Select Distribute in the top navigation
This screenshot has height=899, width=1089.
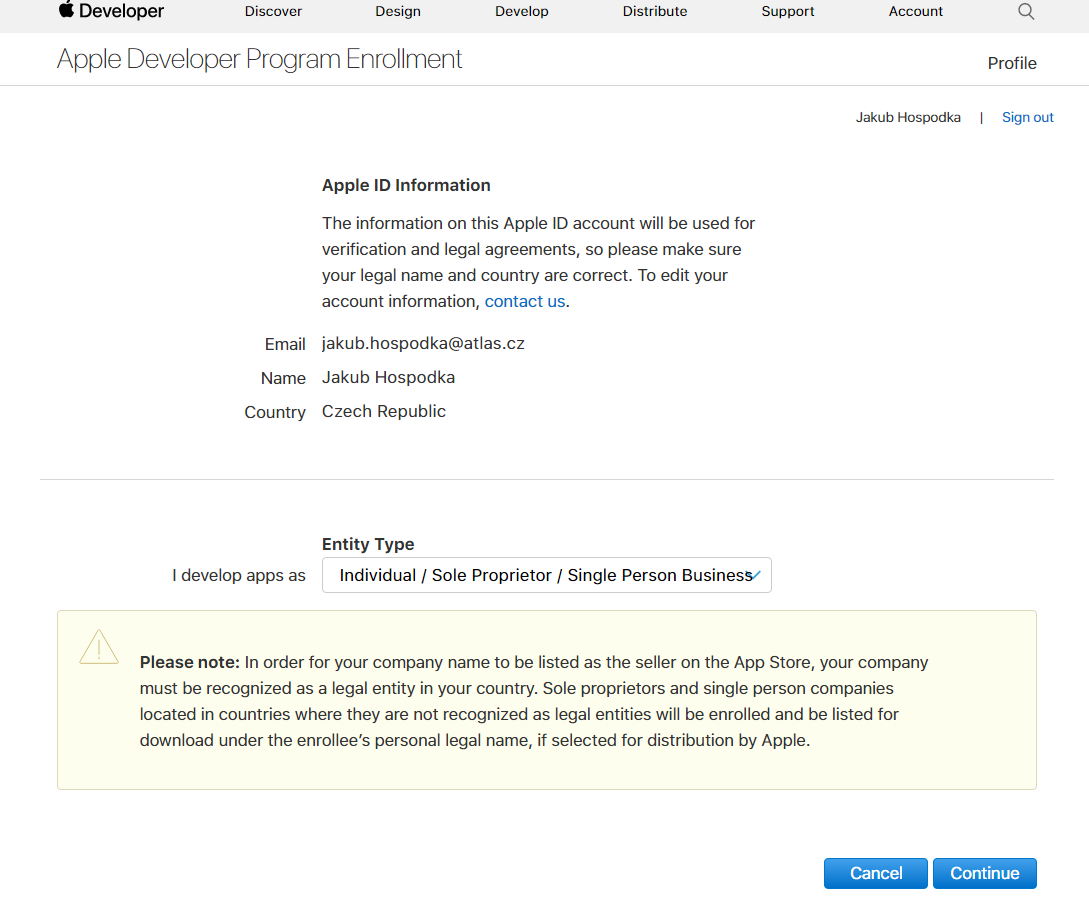tap(655, 12)
